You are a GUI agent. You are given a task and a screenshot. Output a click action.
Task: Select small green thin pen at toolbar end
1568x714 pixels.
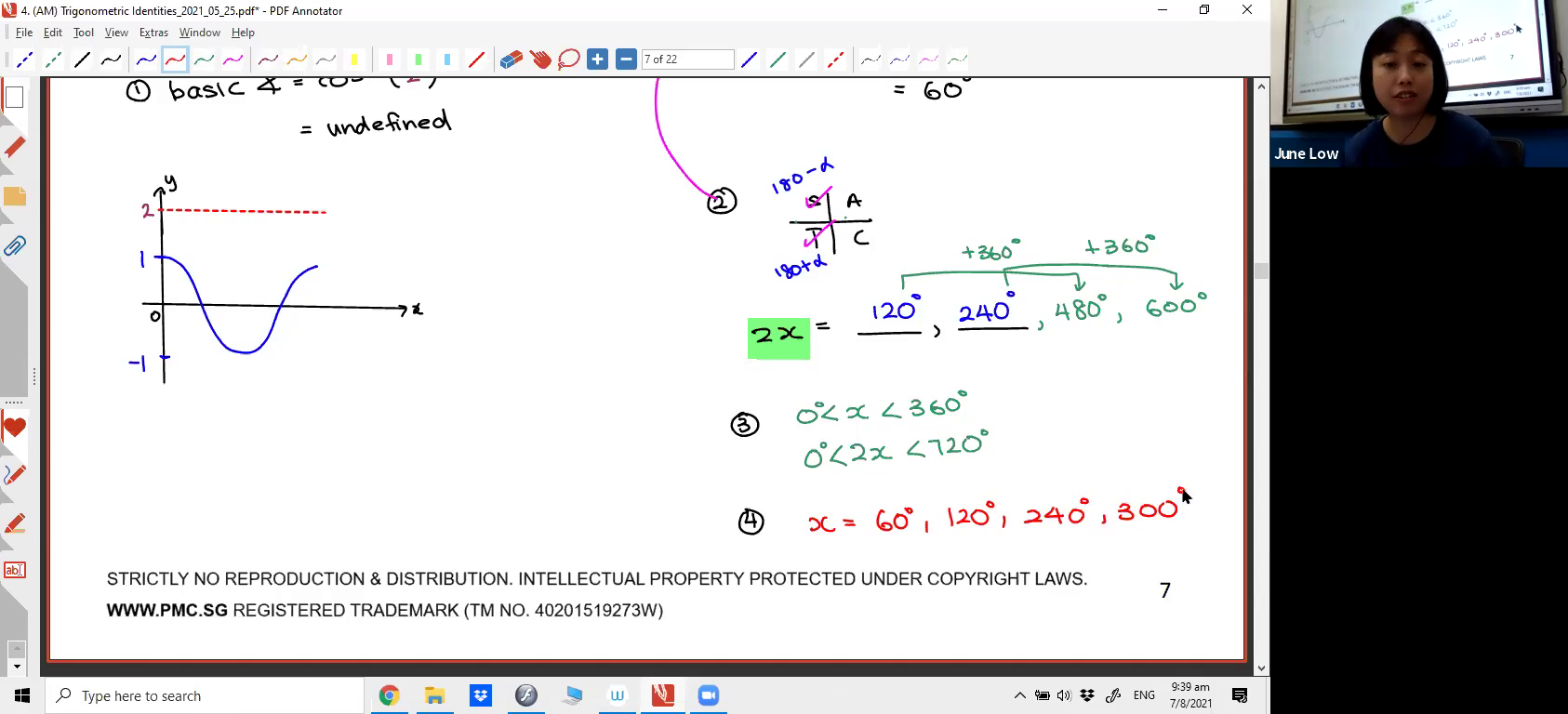point(957,59)
